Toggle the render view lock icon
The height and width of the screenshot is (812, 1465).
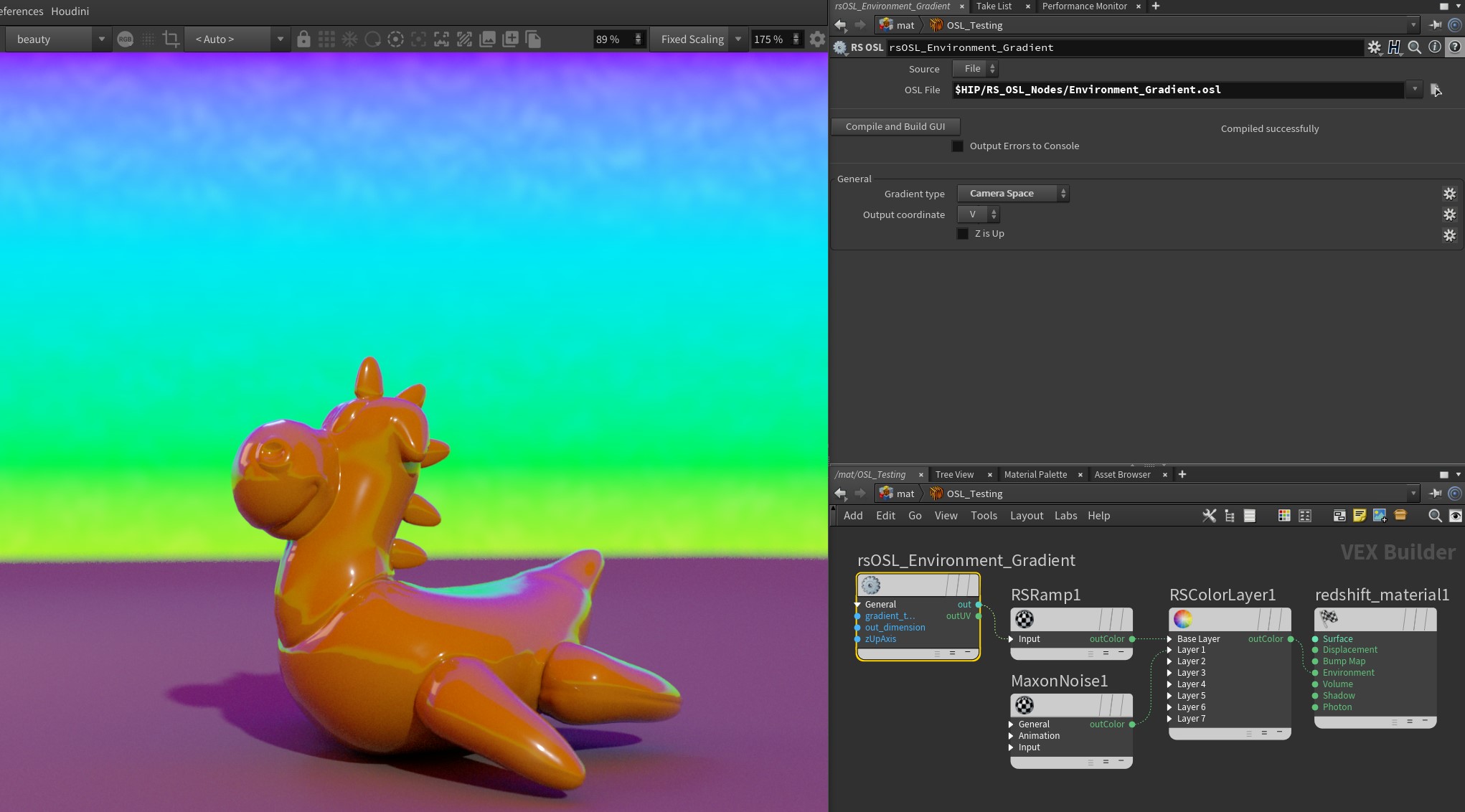click(303, 39)
